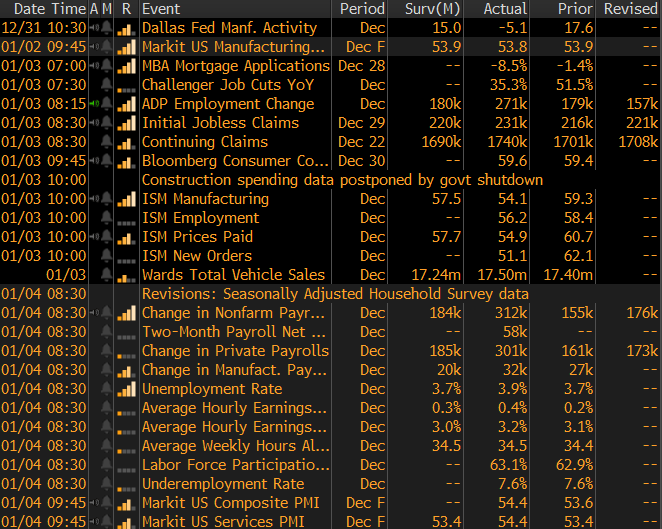662x529 pixels.
Task: Click the bell icon beside ISM Manufacturing
Action: tap(108, 199)
